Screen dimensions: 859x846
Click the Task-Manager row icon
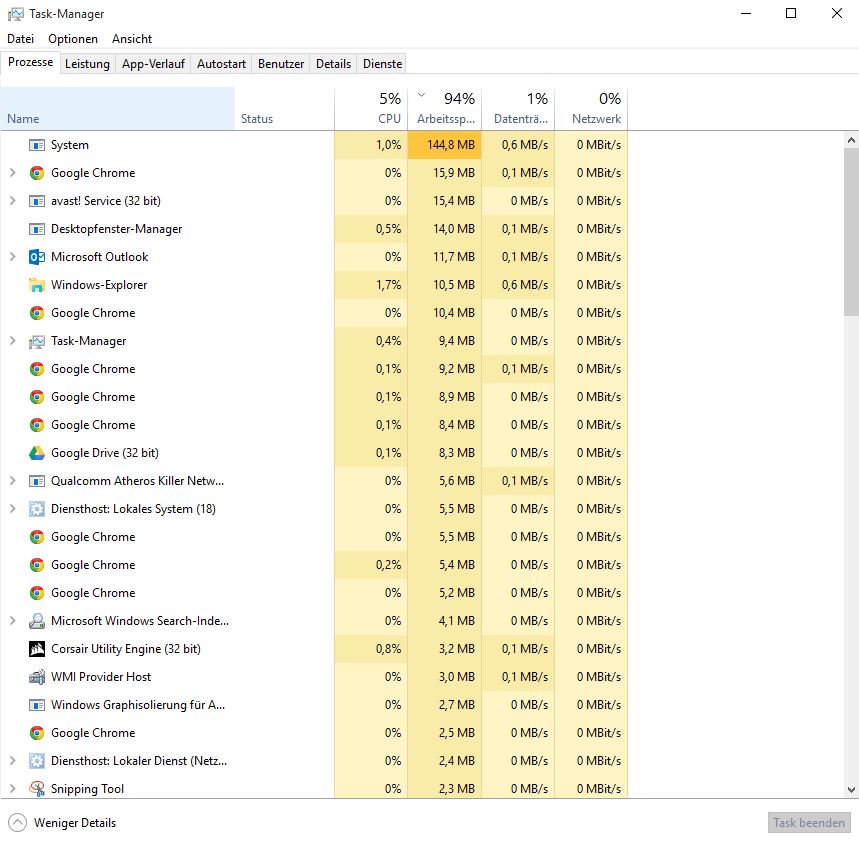coord(37,341)
